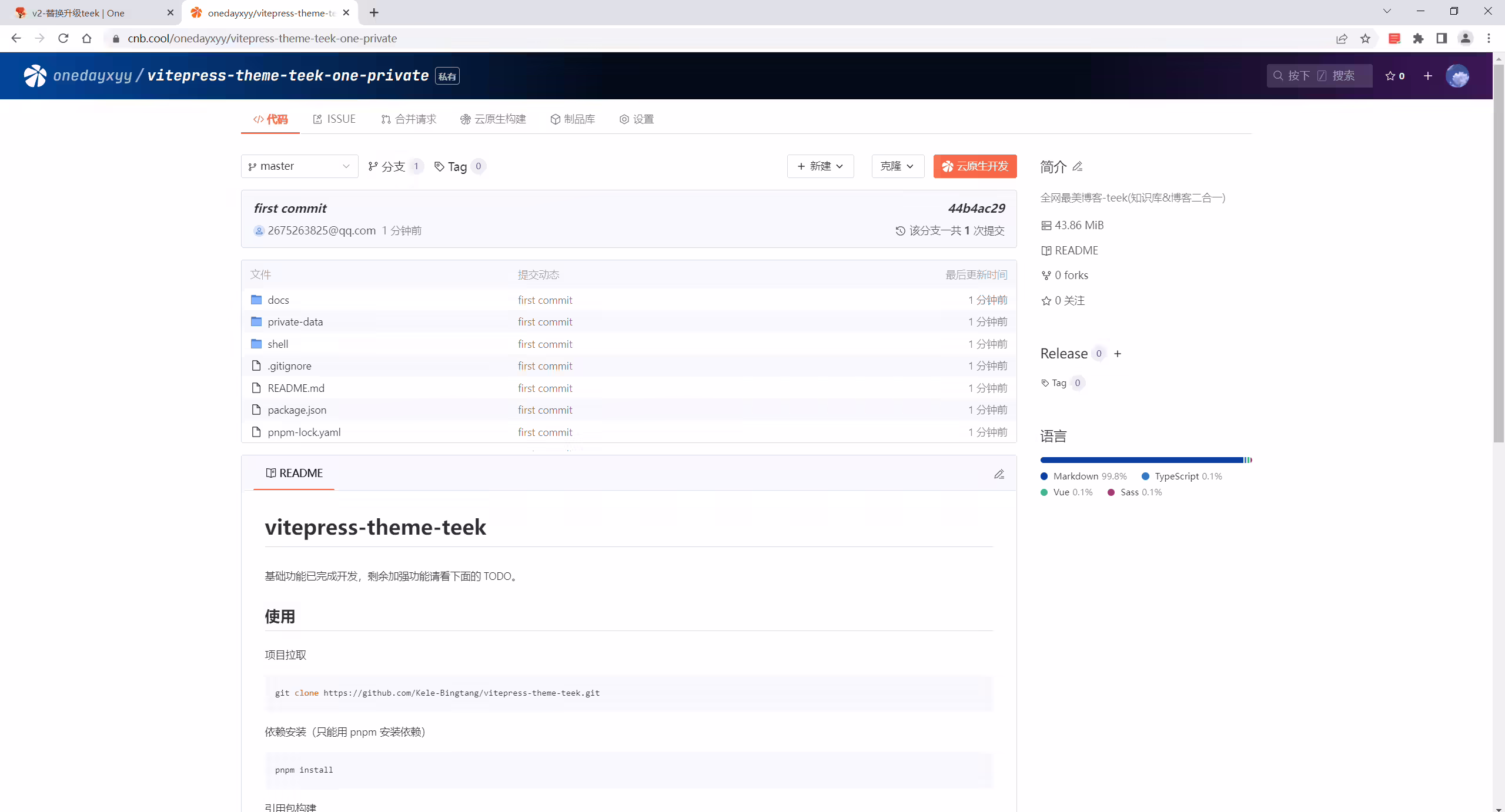
Task: Switch to the 代码 tab
Action: (270, 119)
